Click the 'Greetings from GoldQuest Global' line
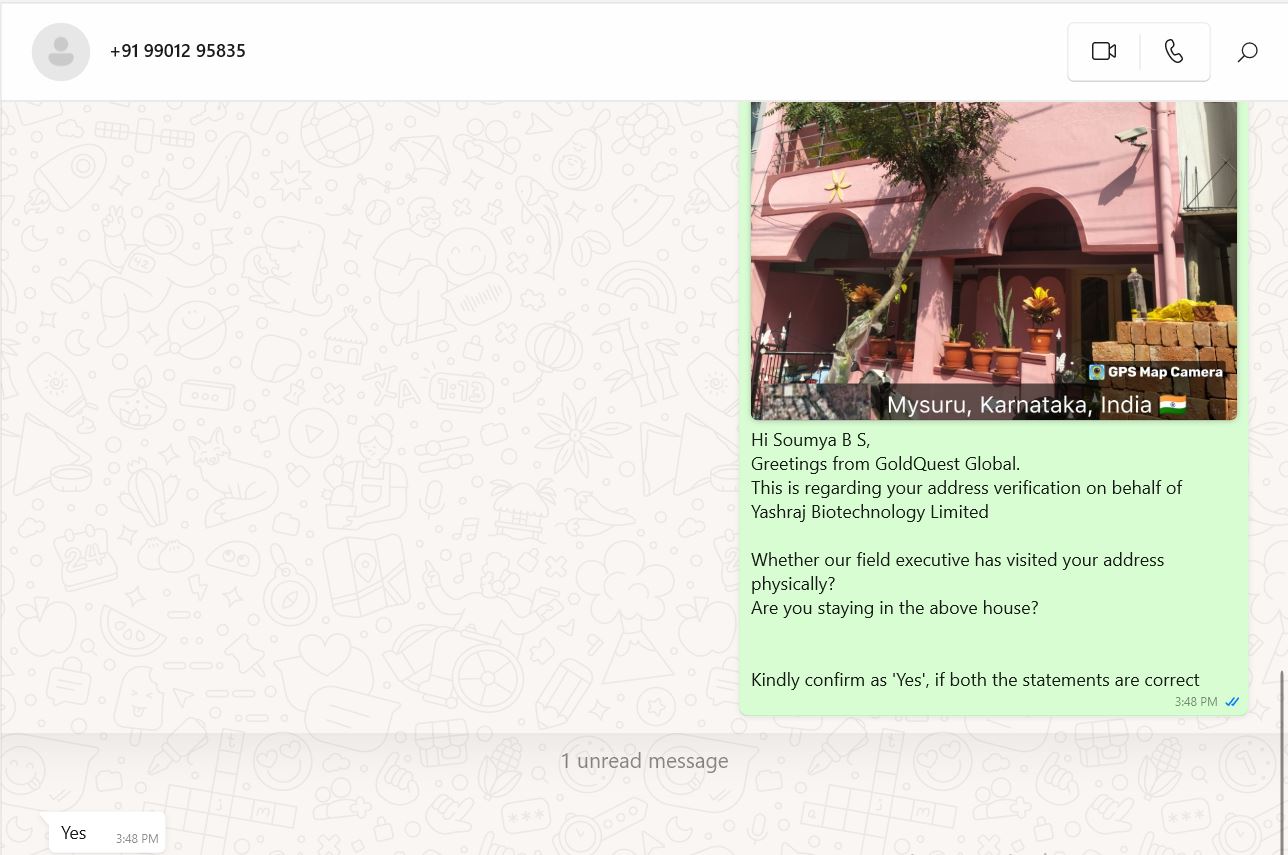Viewport: 1288px width, 855px height. coord(885,464)
